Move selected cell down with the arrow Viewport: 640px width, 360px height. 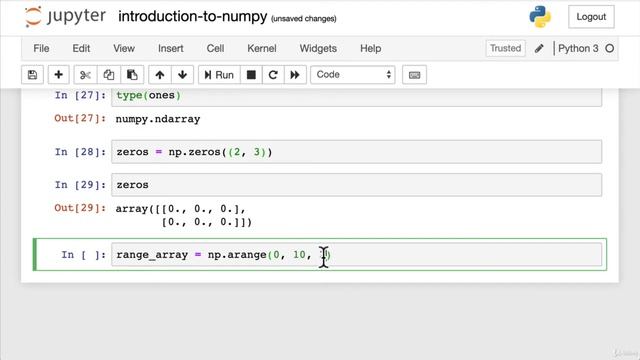pos(182,75)
